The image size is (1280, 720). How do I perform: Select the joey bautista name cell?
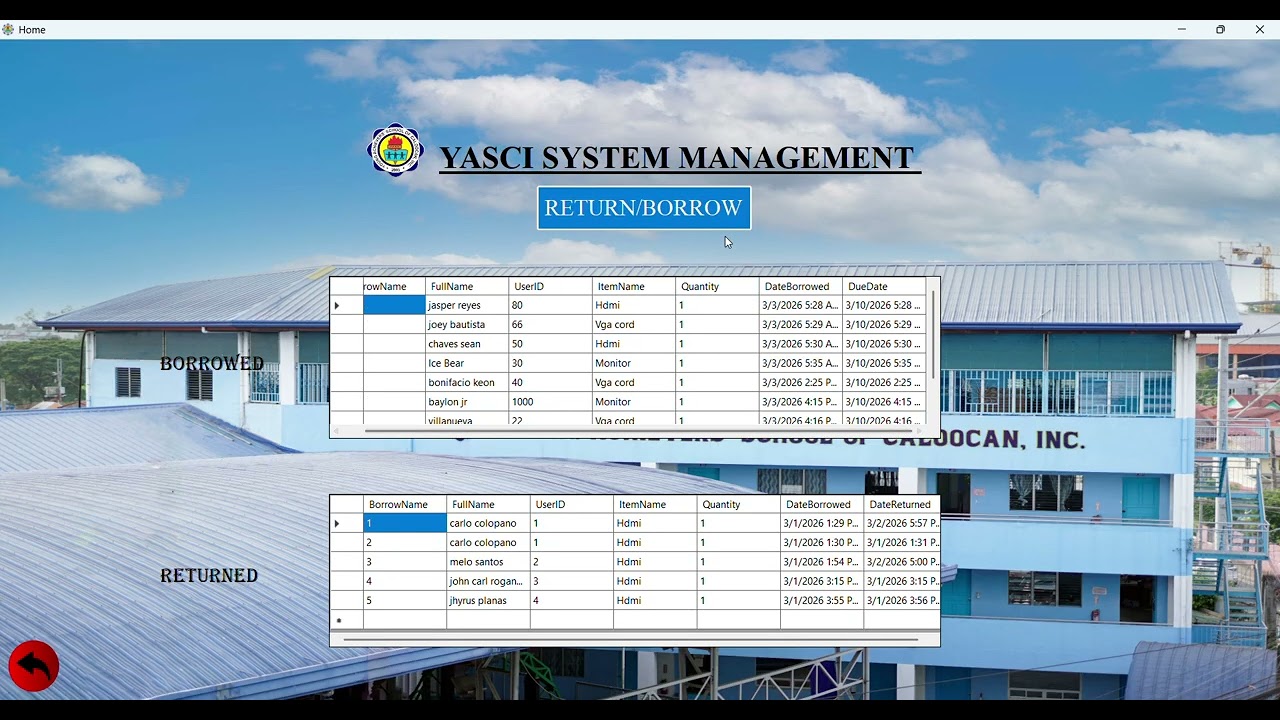point(467,324)
